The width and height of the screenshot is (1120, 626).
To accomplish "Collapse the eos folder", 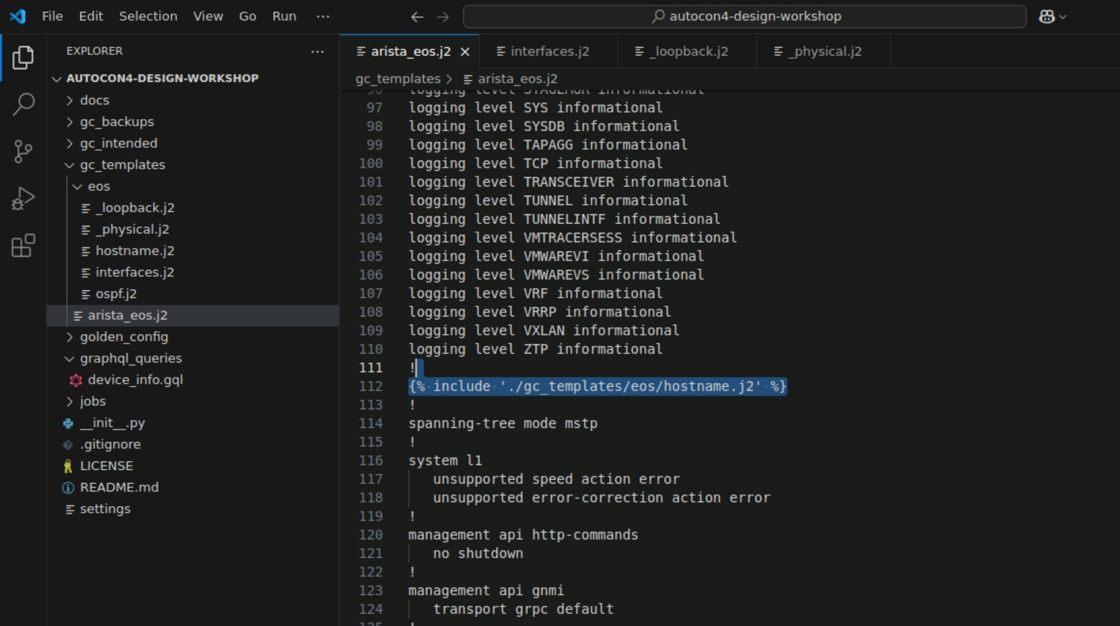I will (193, 186).
